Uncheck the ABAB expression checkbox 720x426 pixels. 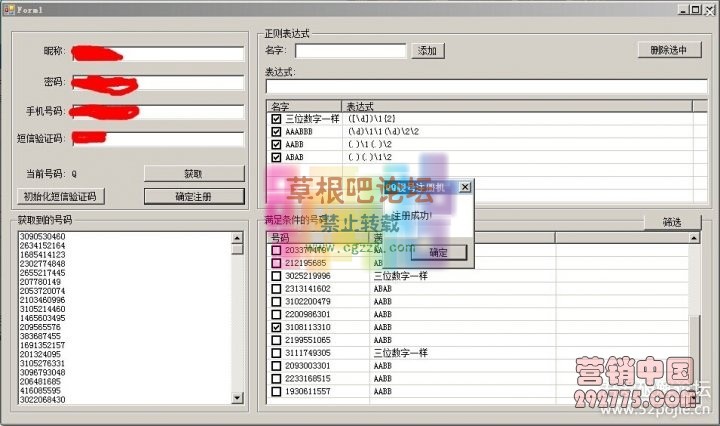[x=276, y=157]
